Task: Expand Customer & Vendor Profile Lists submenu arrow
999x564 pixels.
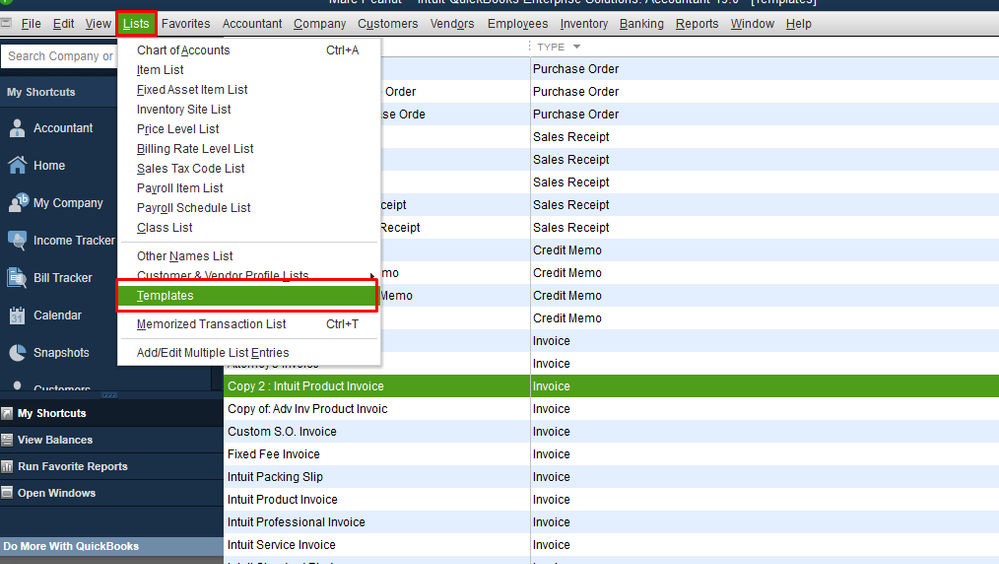Action: coord(372,276)
